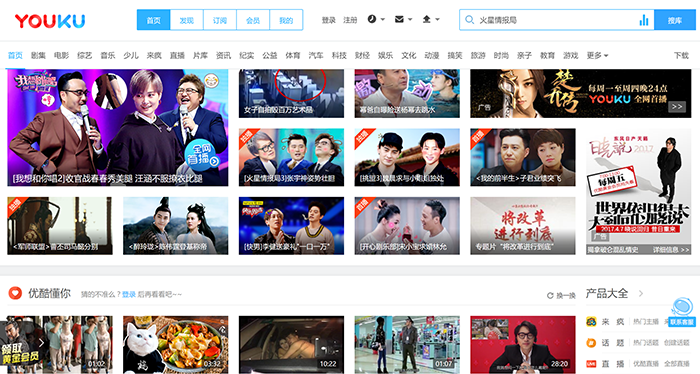Open the upload icon menu
This screenshot has width=700, height=374.
pyautogui.click(x=427, y=19)
